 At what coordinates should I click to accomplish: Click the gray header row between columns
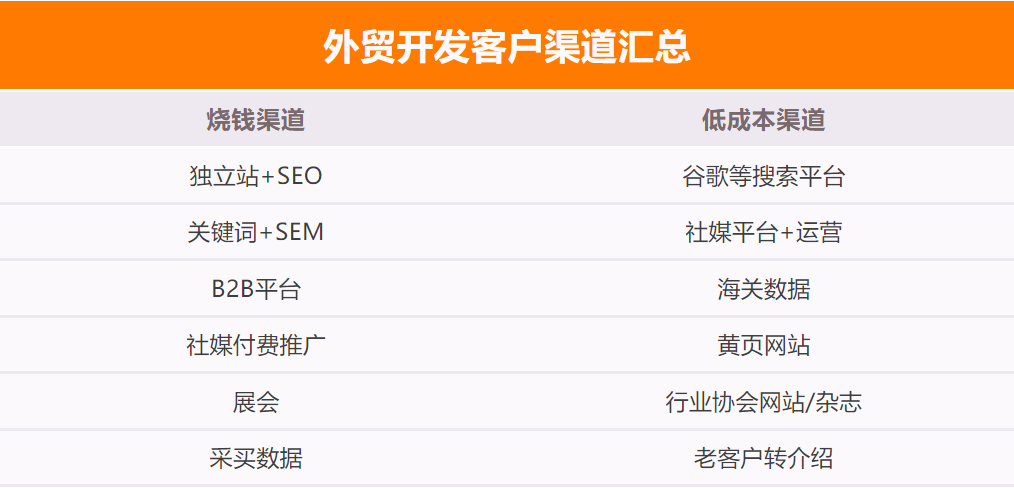coord(507,119)
